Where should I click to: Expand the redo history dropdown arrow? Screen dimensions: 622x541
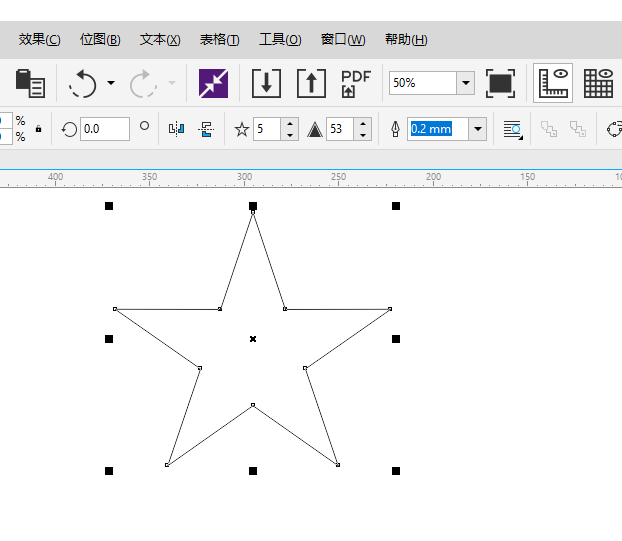coord(172,83)
